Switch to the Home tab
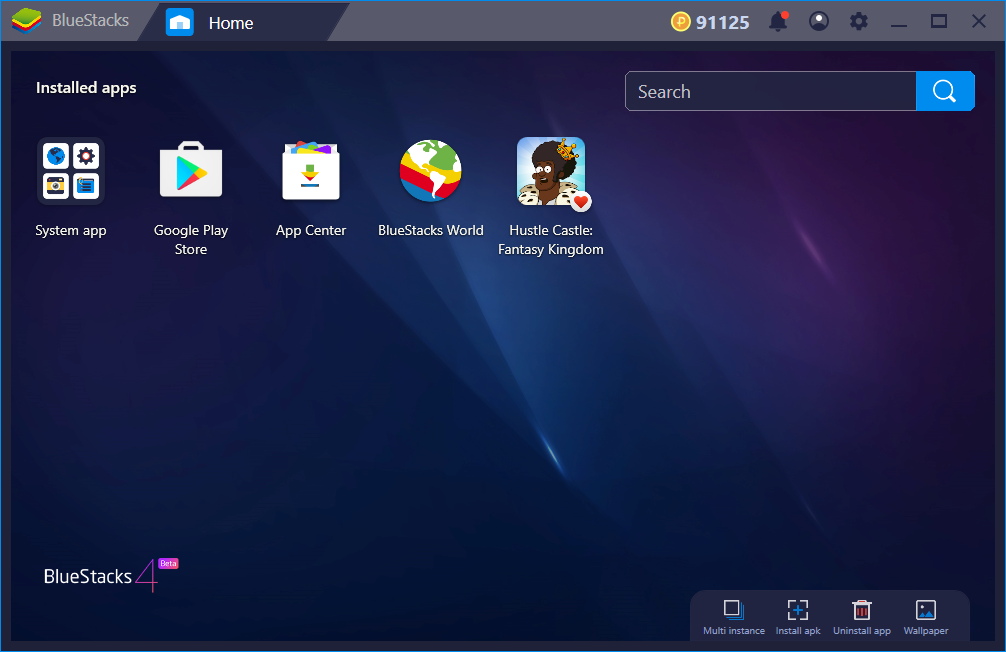Image resolution: width=1006 pixels, height=652 pixels. pyautogui.click(x=231, y=22)
